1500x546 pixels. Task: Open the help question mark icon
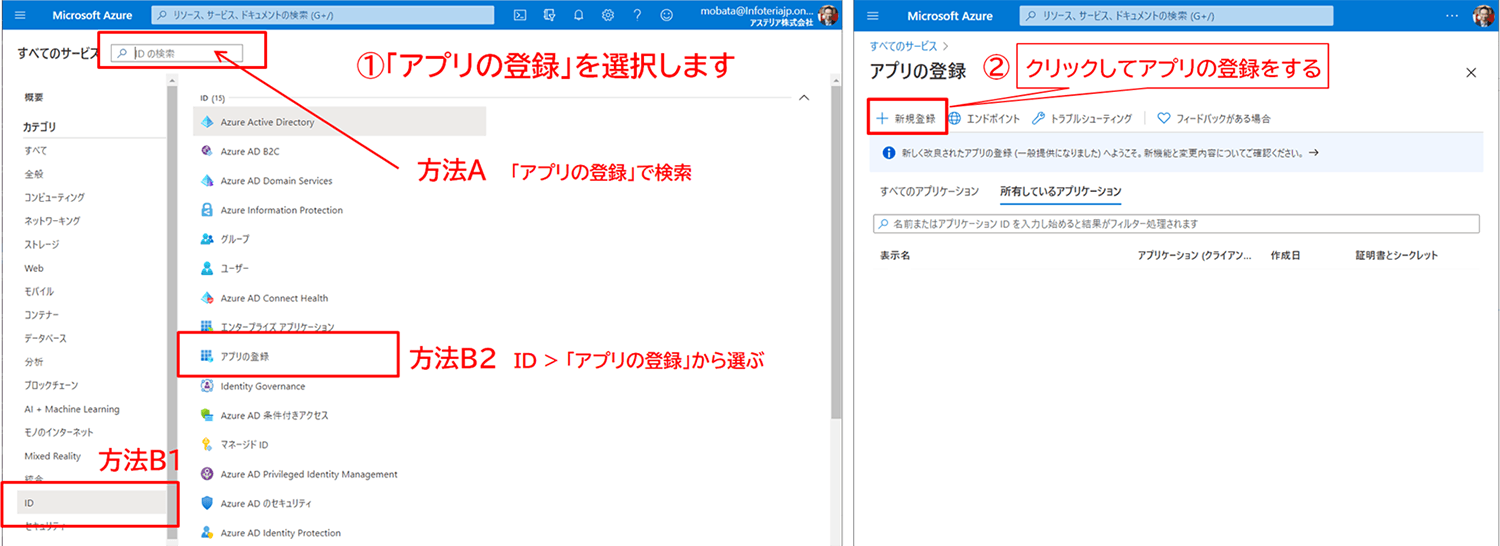pos(637,15)
